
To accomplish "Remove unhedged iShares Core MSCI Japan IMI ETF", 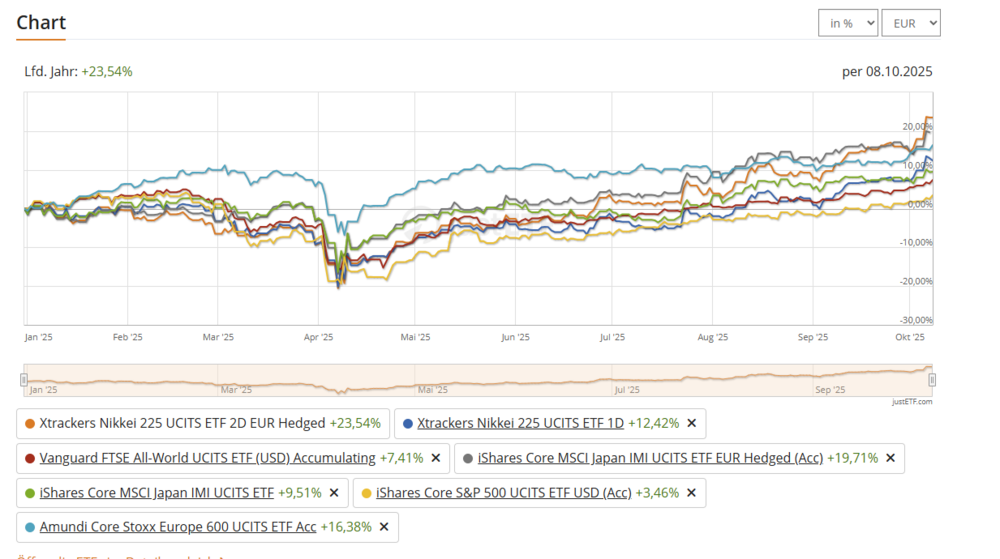I will tap(334, 492).
